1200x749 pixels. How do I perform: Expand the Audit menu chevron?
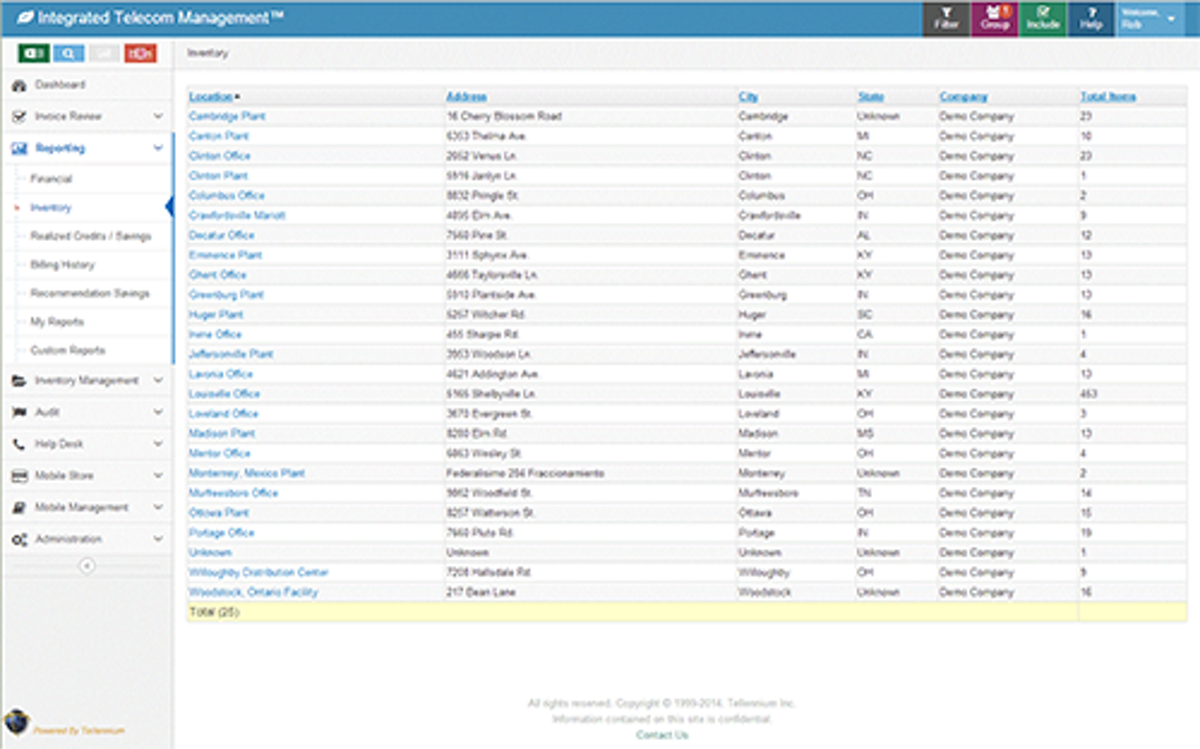click(158, 412)
